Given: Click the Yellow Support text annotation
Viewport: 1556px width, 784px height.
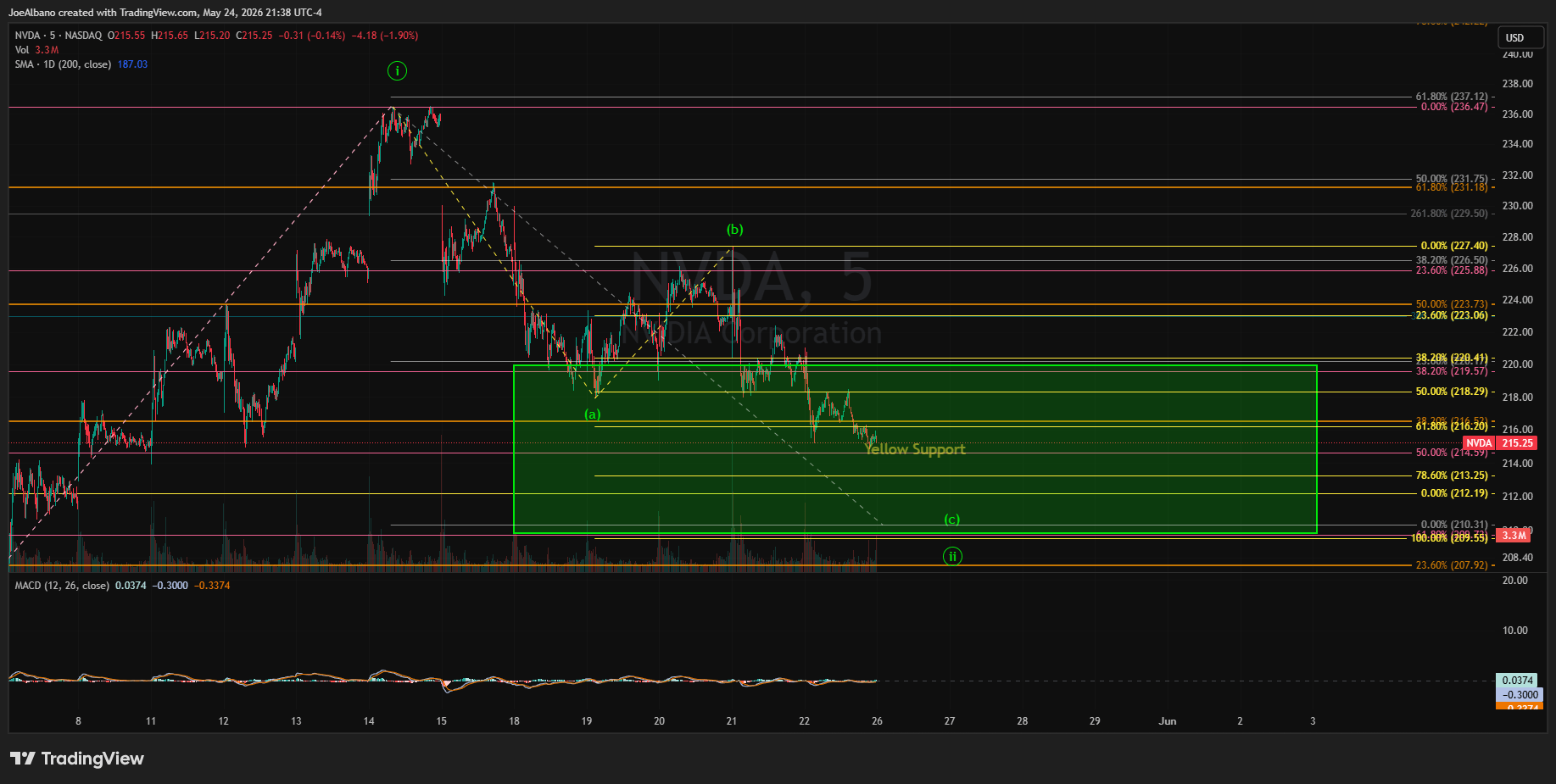Looking at the screenshot, I should [915, 449].
